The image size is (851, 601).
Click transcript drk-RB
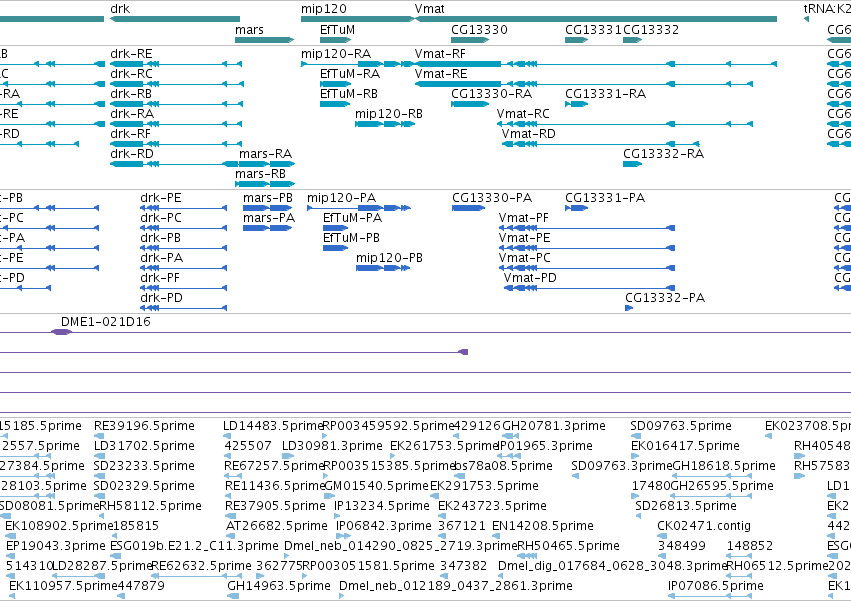click(176, 104)
